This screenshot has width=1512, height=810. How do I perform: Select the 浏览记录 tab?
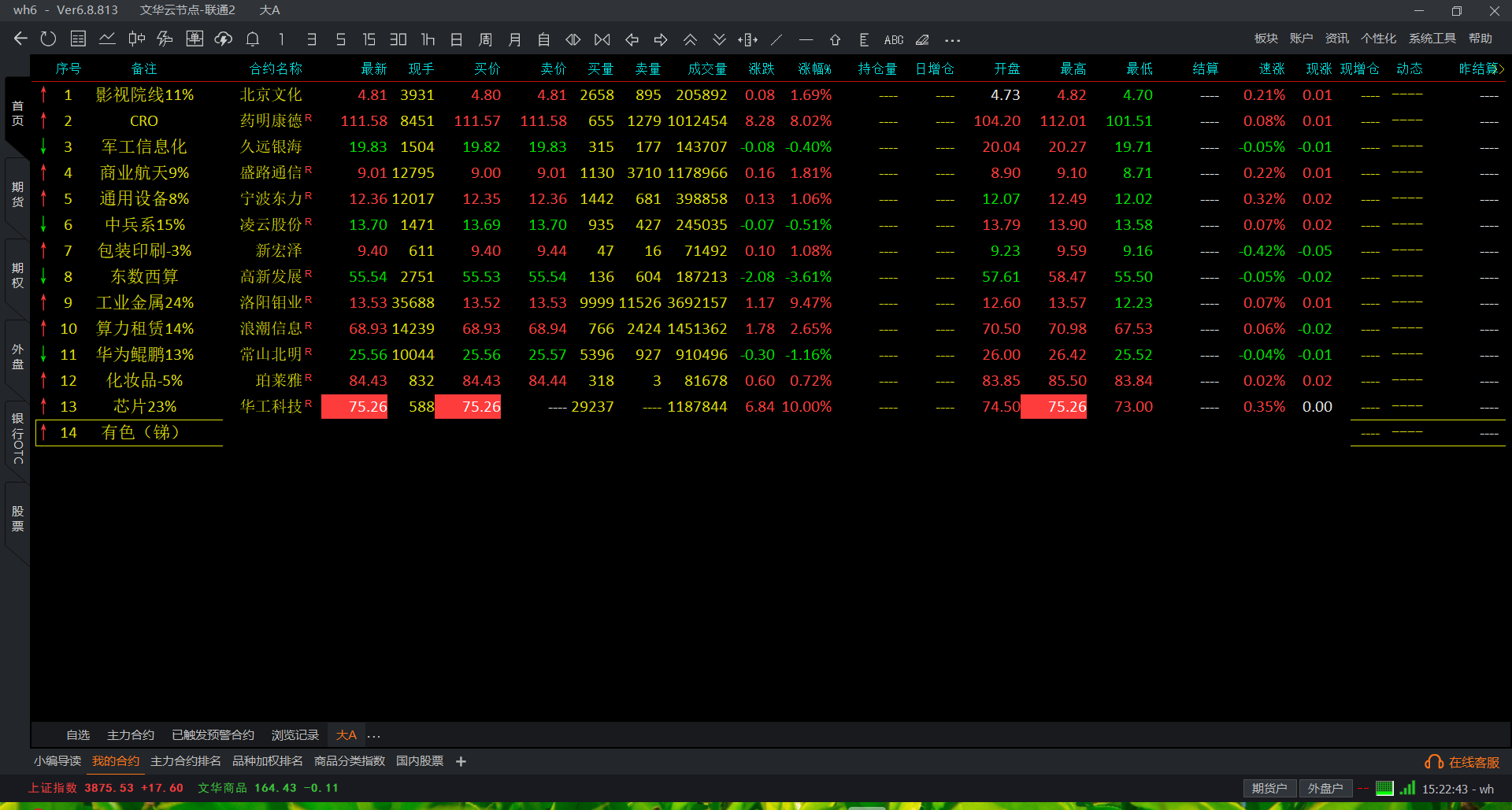coord(295,735)
